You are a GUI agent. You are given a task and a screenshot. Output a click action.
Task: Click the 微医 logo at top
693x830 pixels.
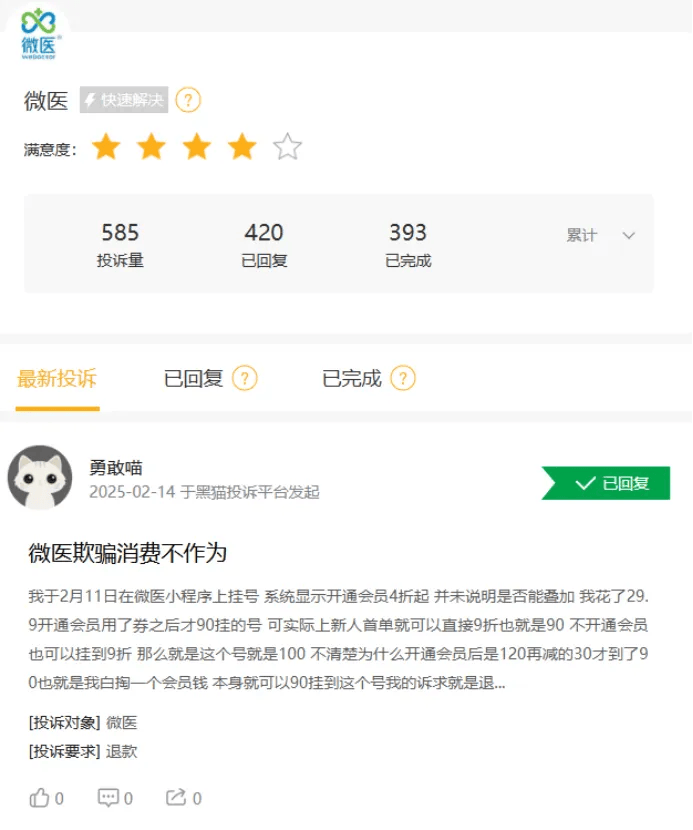tap(39, 33)
